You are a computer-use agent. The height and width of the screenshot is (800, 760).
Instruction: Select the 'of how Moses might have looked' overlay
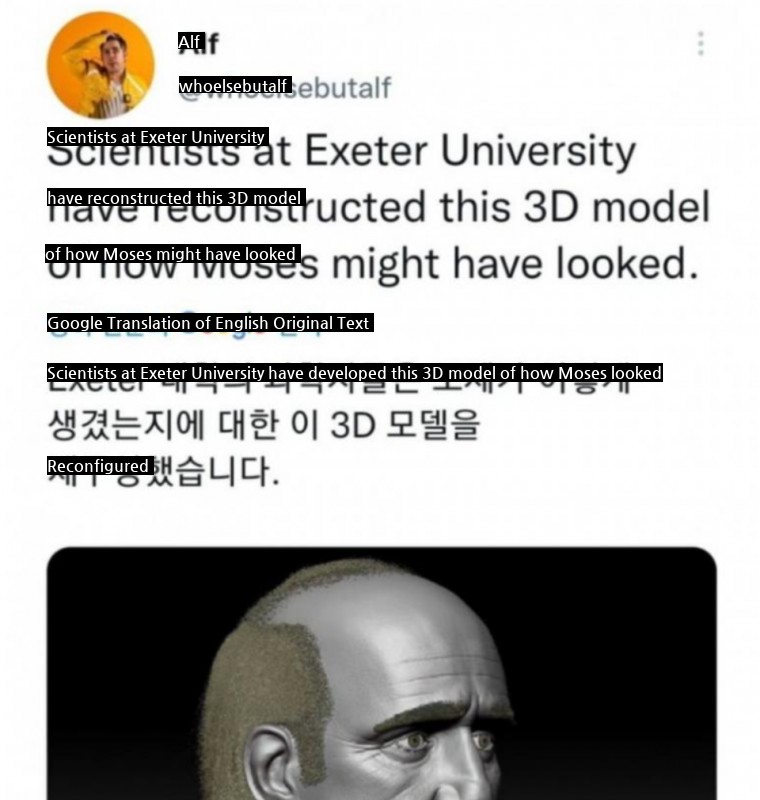click(x=173, y=254)
